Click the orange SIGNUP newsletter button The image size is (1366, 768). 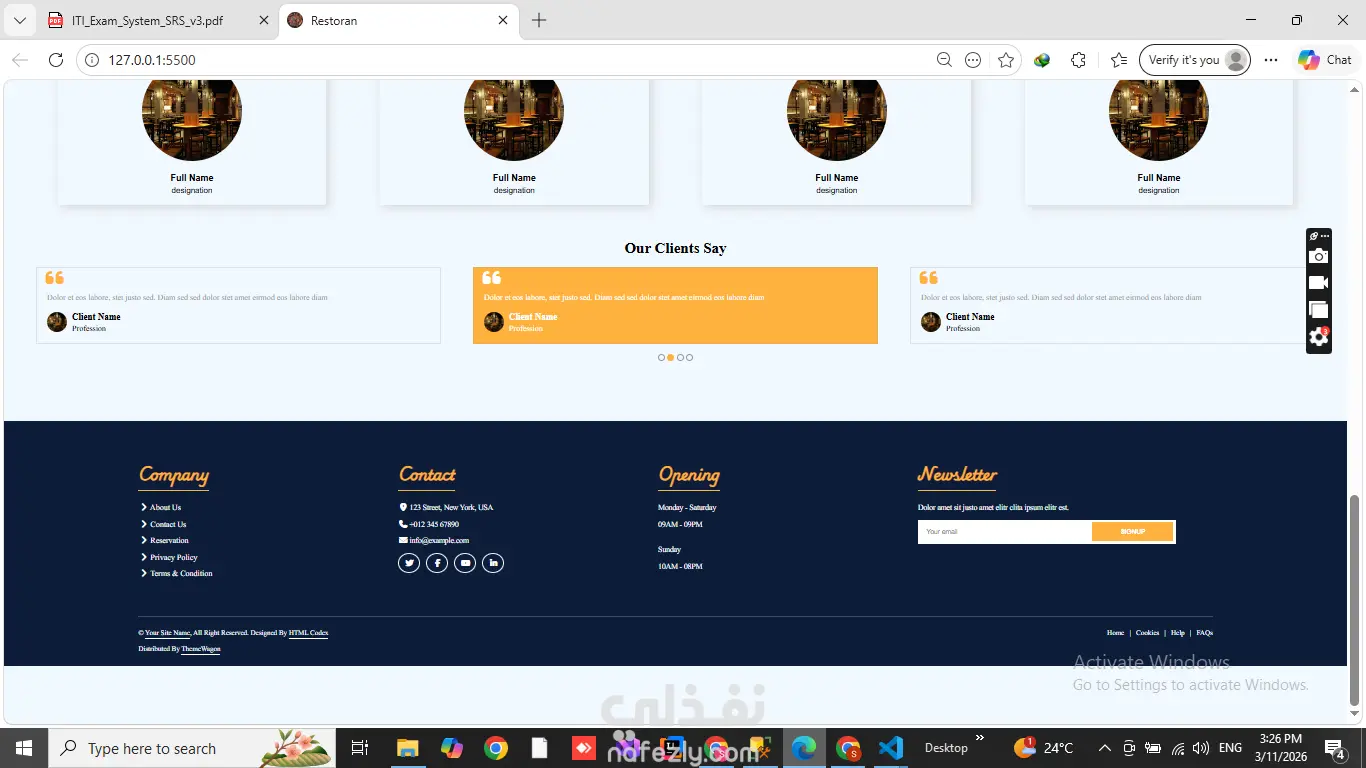click(x=1133, y=532)
